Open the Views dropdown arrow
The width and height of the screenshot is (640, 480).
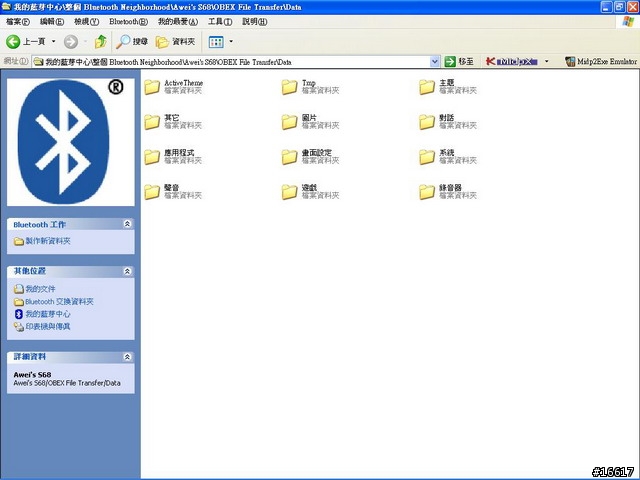(231, 42)
